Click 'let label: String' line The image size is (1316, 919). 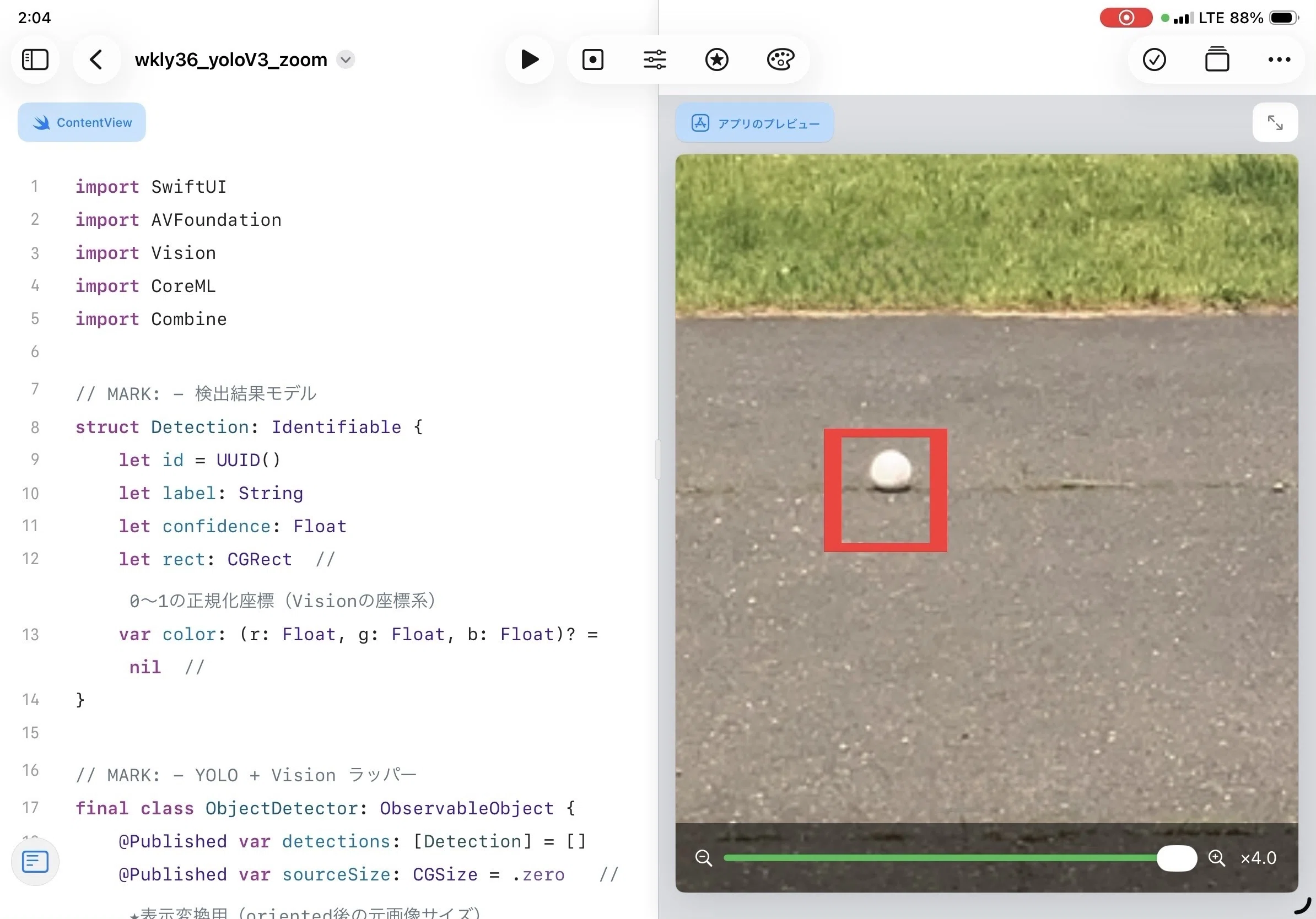[x=211, y=493]
